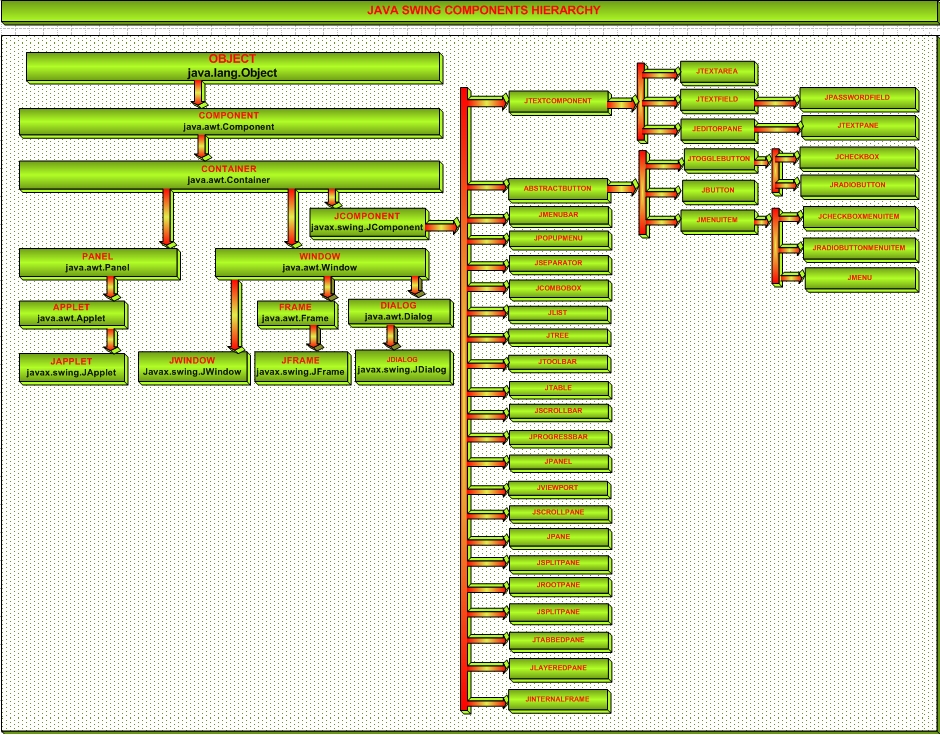Select the JCOMBOBOX node
940x735 pixels.
pyautogui.click(x=559, y=289)
